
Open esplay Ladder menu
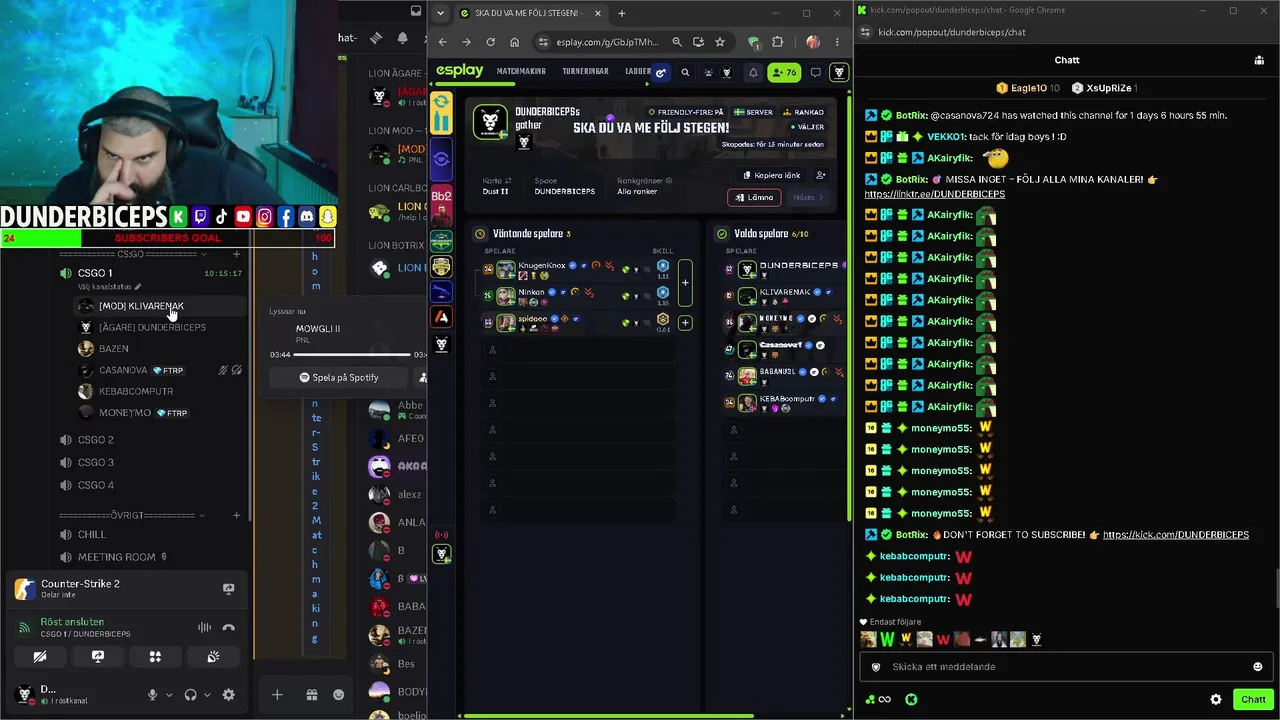coord(638,72)
